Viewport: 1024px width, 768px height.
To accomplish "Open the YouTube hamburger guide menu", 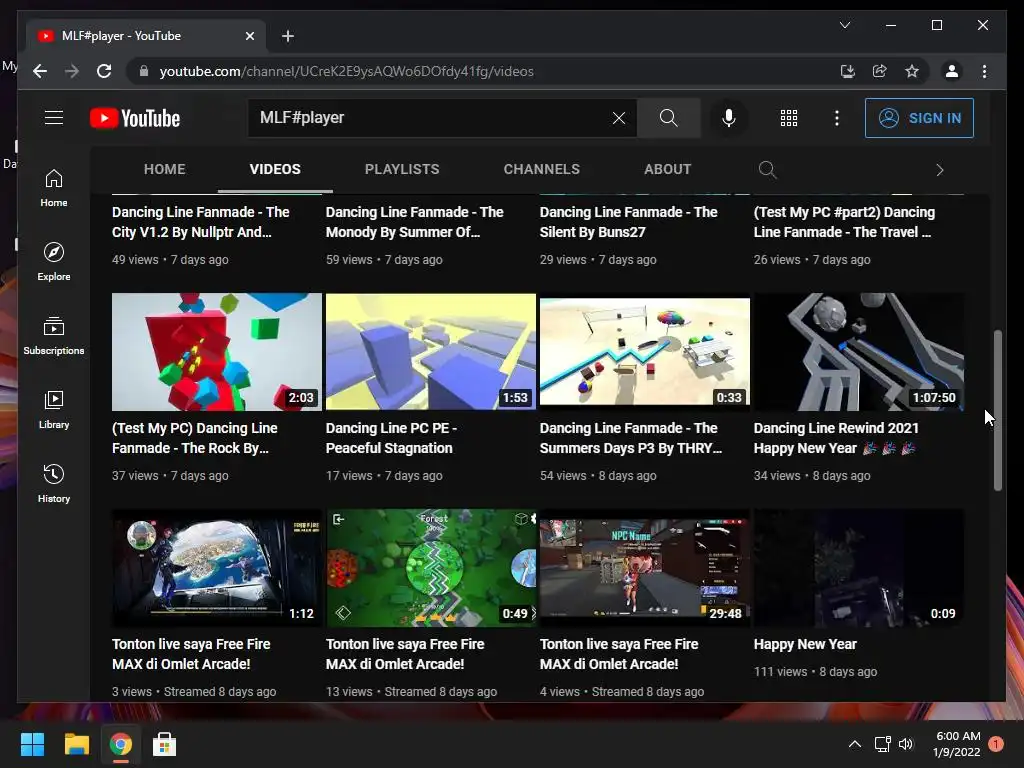I will 54,118.
